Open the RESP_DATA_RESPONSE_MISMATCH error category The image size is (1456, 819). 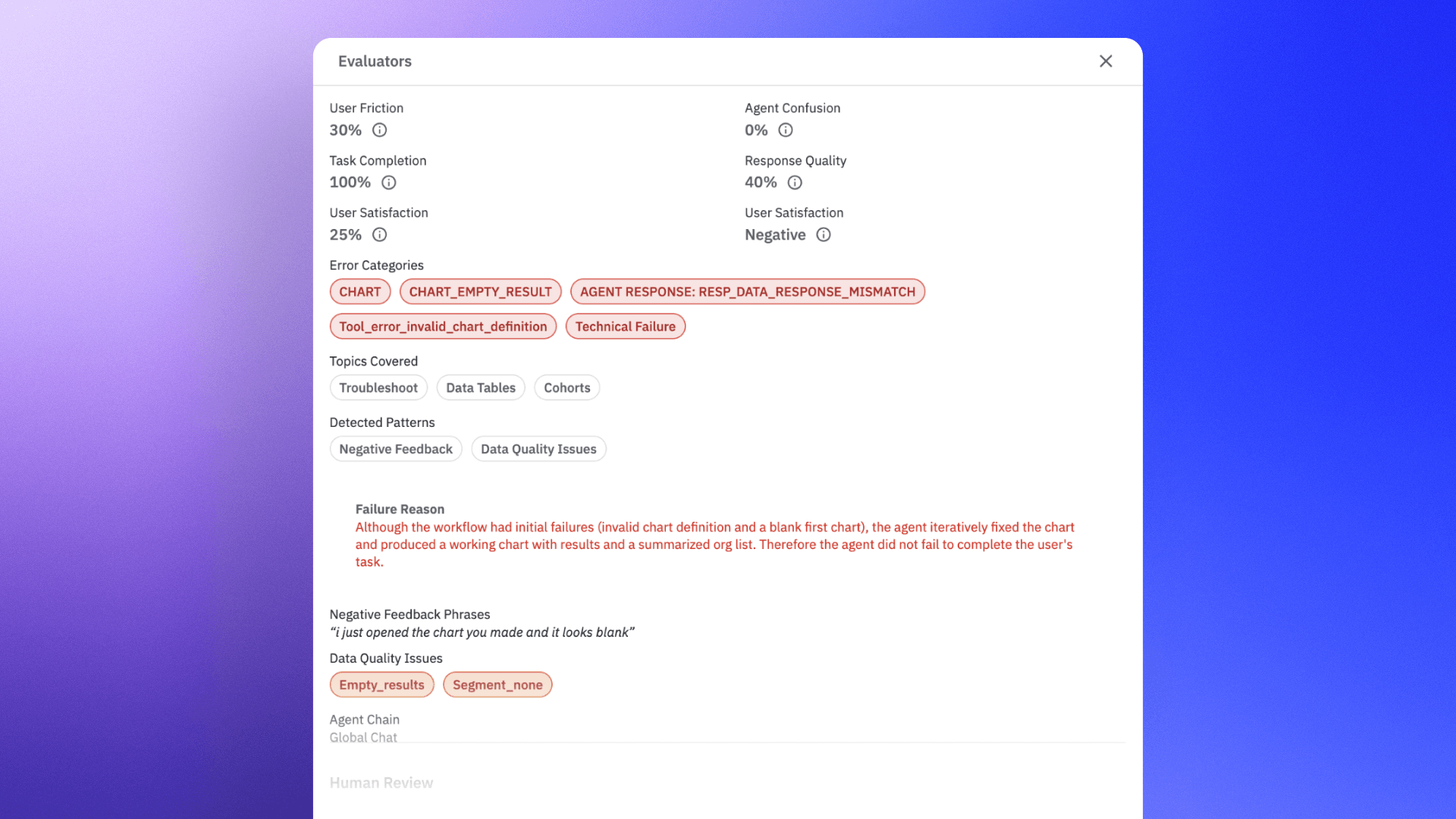[x=747, y=291]
